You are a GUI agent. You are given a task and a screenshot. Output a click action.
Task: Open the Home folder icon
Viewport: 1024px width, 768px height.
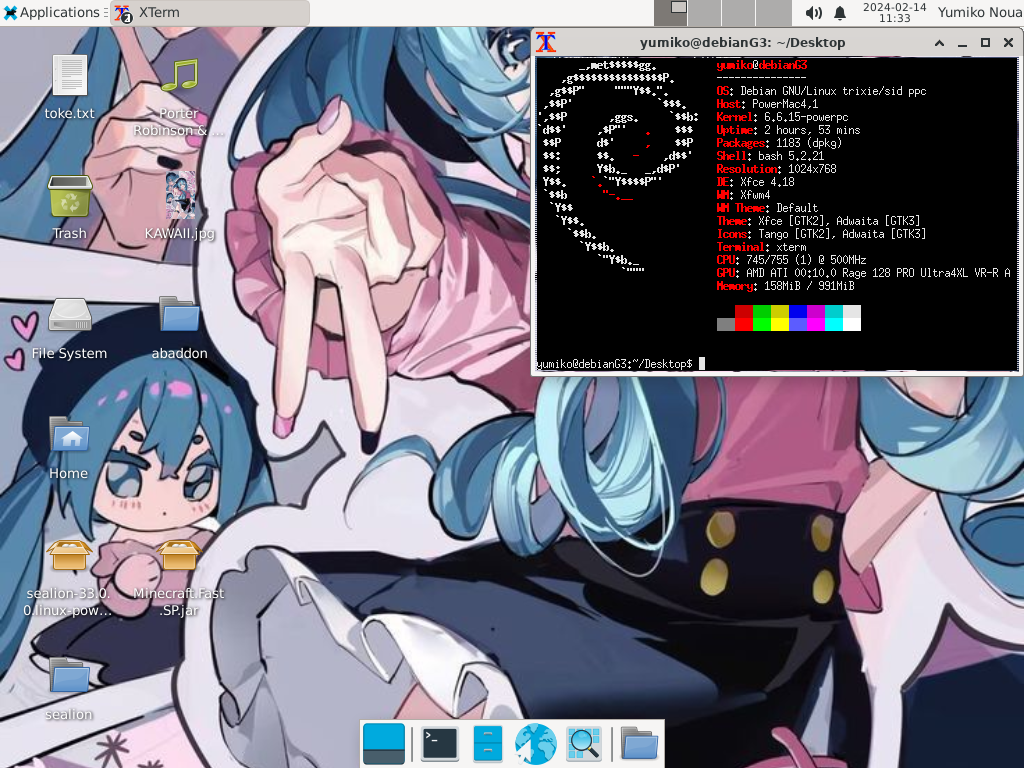[69, 436]
